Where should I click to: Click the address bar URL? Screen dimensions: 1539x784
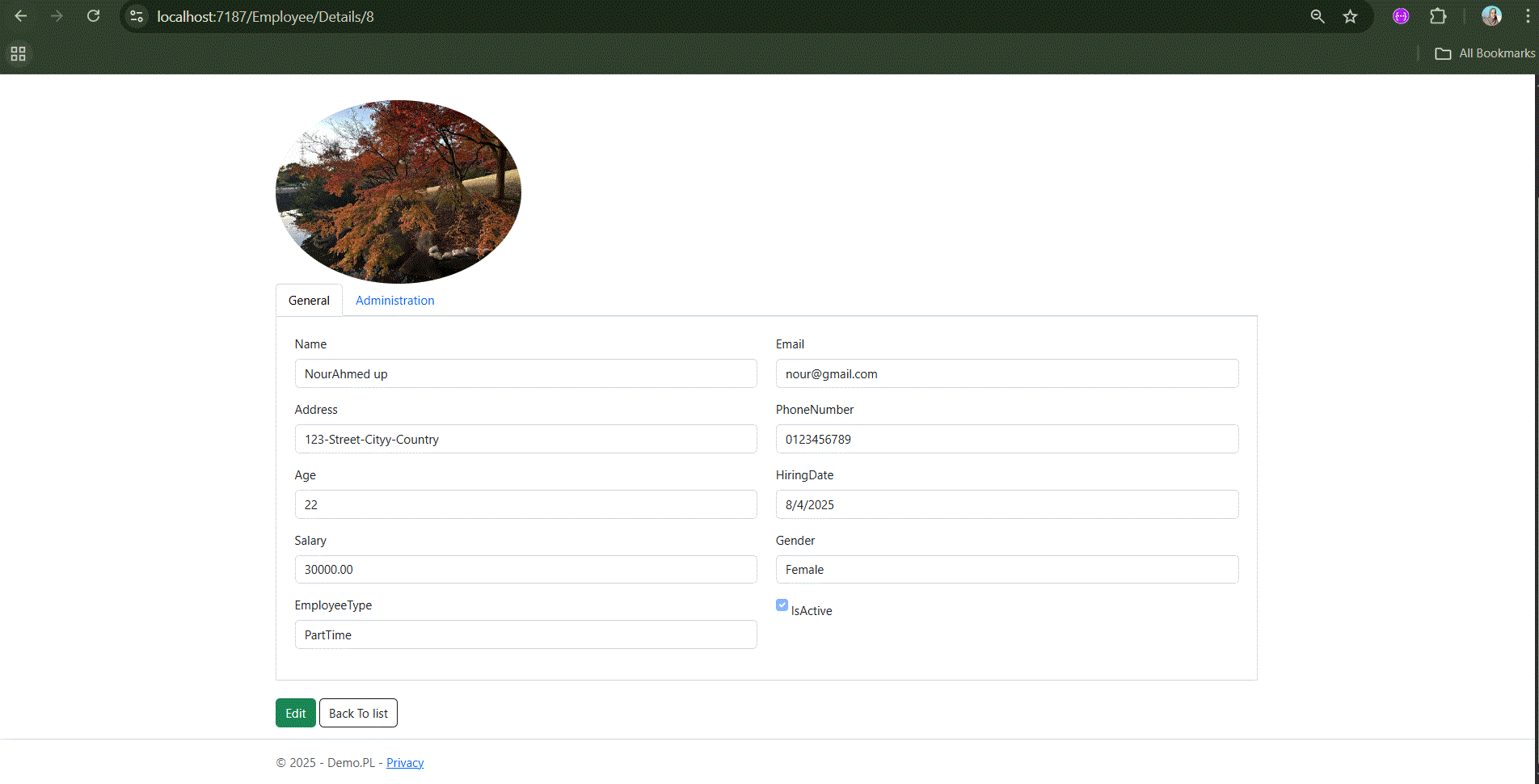click(265, 17)
